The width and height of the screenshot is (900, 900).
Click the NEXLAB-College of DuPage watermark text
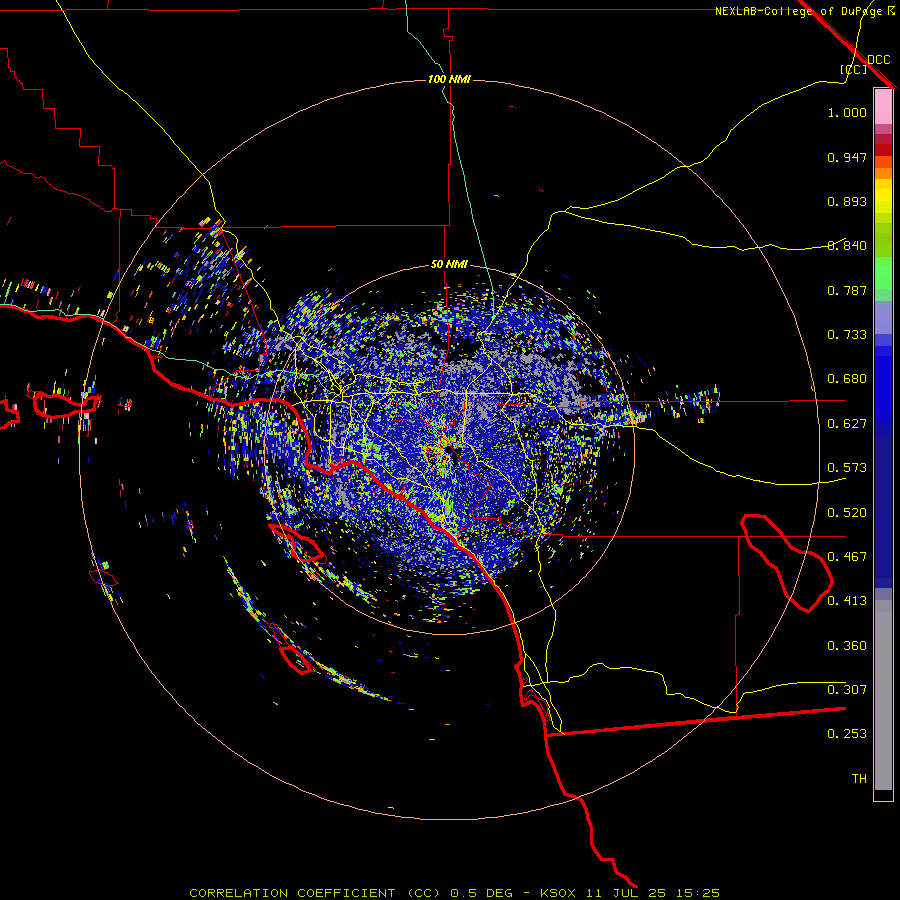(805, 11)
